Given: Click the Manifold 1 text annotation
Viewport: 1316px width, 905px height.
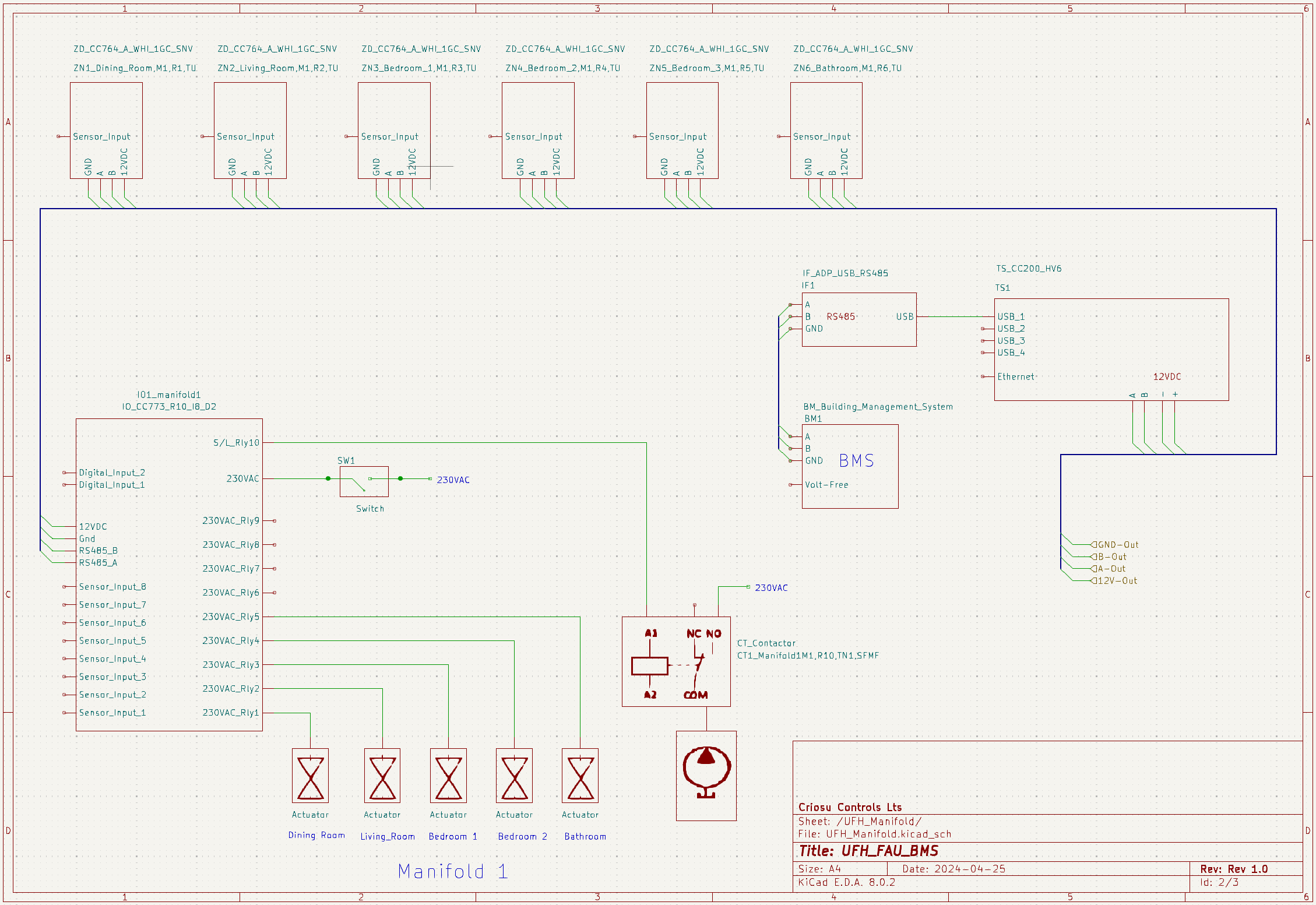Looking at the screenshot, I should pos(452,872).
